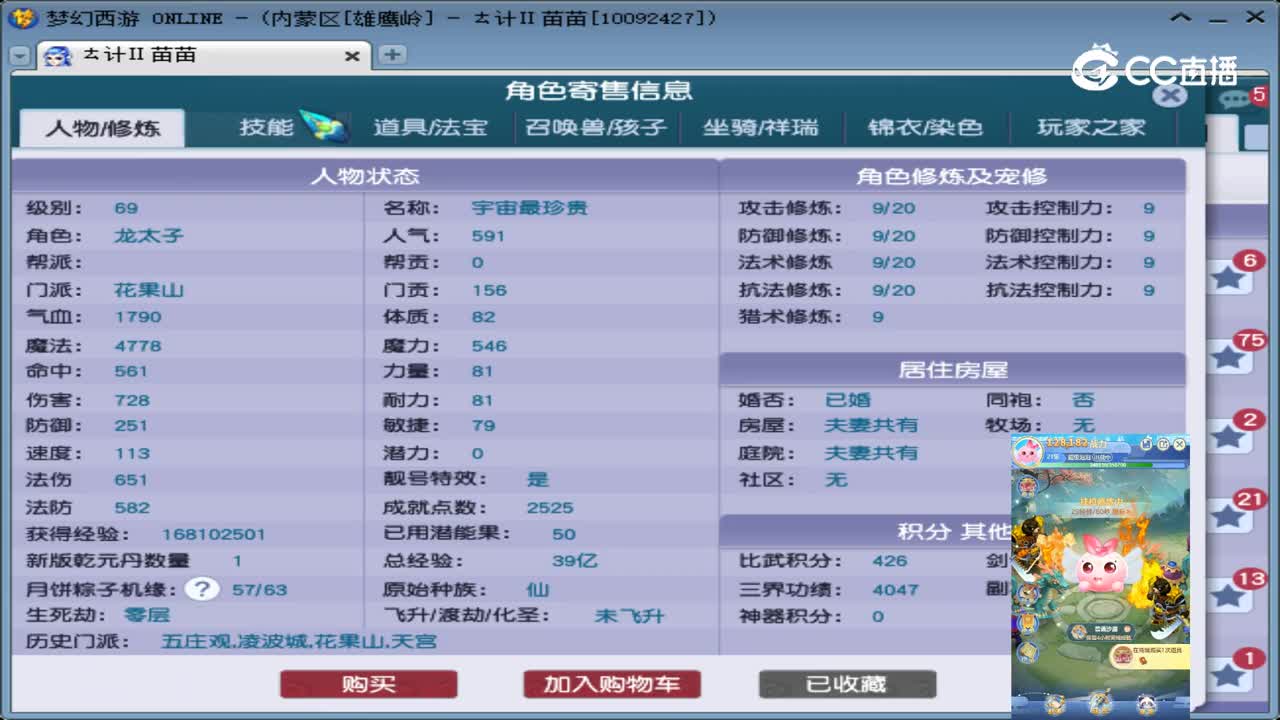Viewport: 1280px width, 720px height.
Task: Click the 角色修炼及宠修 section header
Action: click(952, 176)
